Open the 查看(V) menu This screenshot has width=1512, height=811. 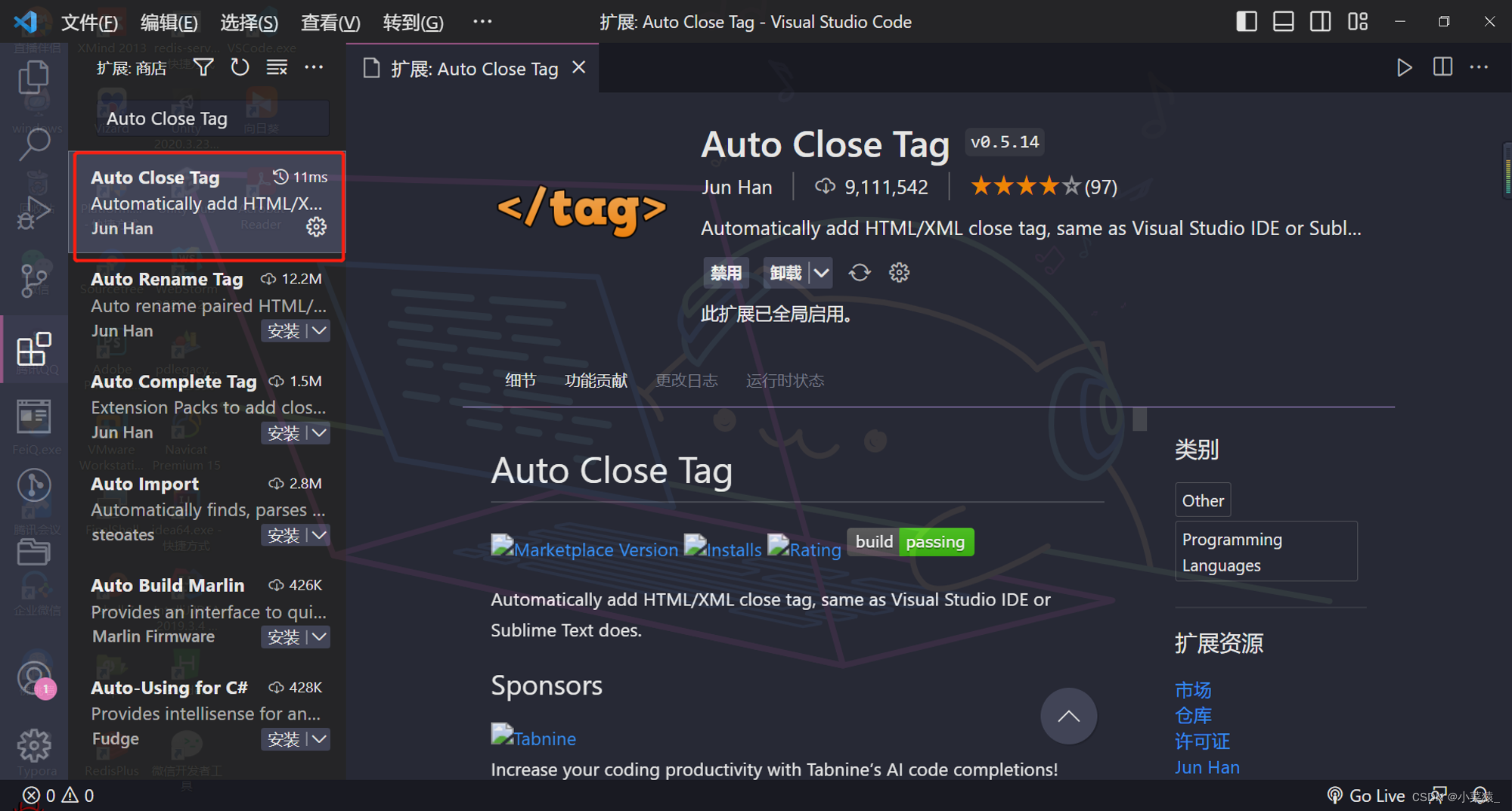tap(330, 22)
